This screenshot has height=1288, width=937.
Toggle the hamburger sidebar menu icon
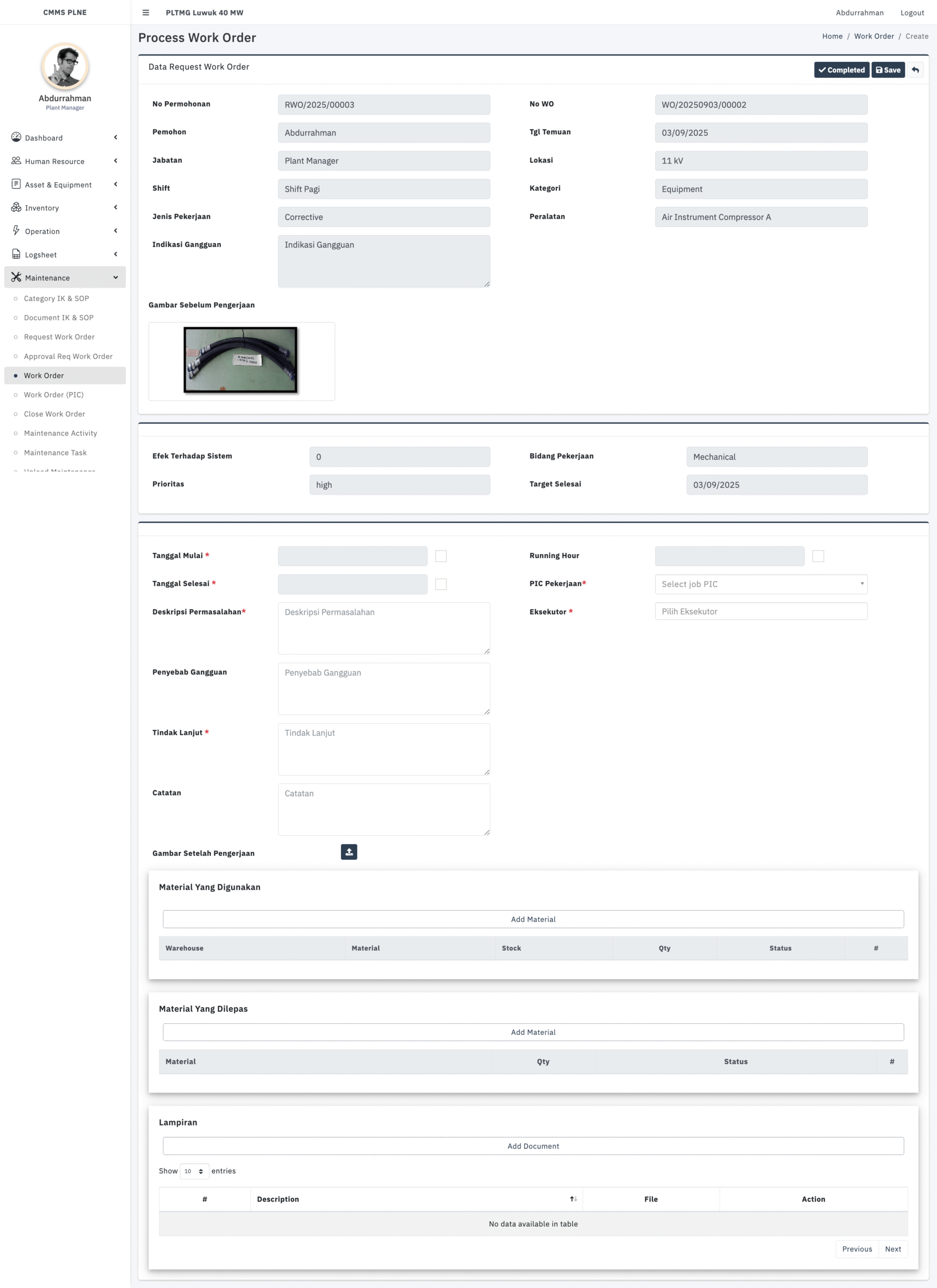(x=146, y=13)
